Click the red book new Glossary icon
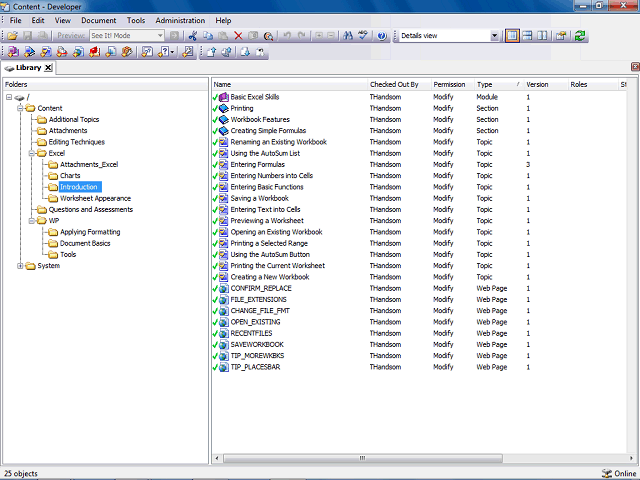 pos(95,52)
